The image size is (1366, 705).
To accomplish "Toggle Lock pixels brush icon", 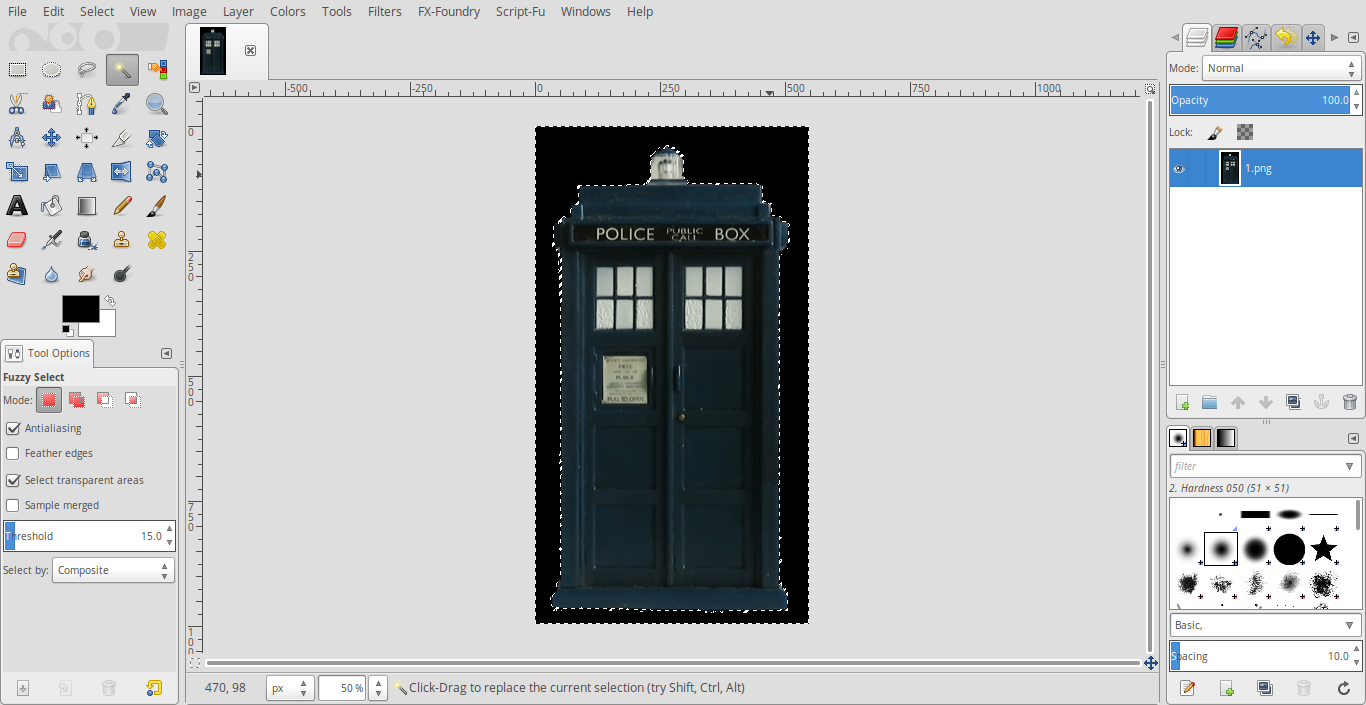I will (x=1215, y=132).
